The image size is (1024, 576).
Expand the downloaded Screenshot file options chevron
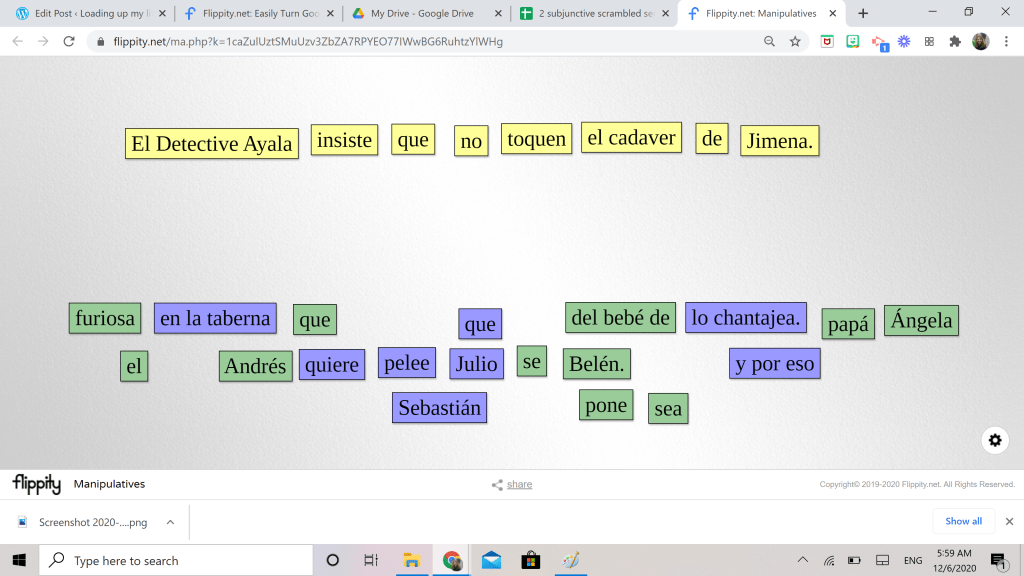tap(170, 522)
